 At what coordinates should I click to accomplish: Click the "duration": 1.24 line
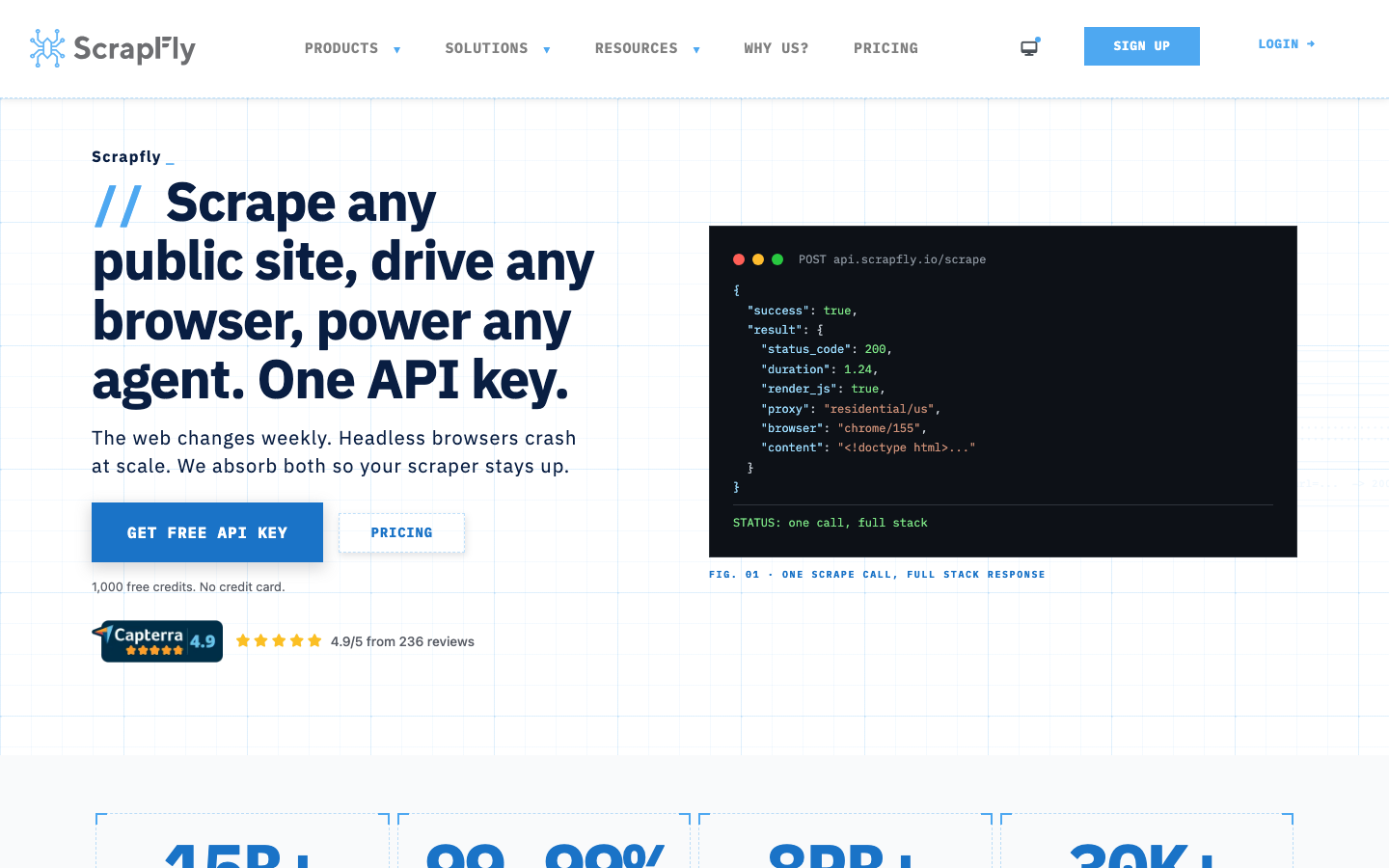[x=820, y=369]
